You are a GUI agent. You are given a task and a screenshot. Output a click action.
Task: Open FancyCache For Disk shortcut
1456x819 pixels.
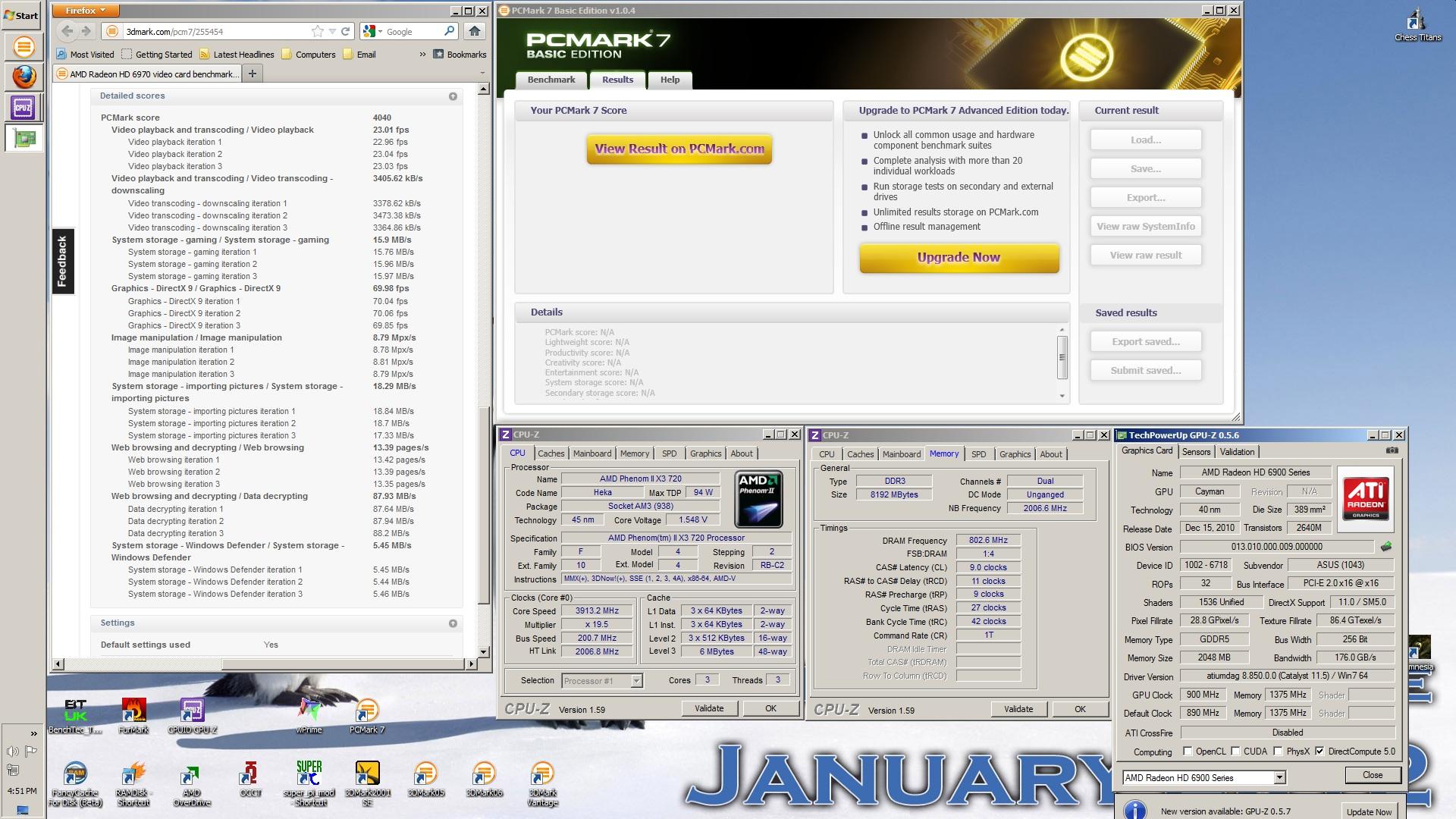75,784
